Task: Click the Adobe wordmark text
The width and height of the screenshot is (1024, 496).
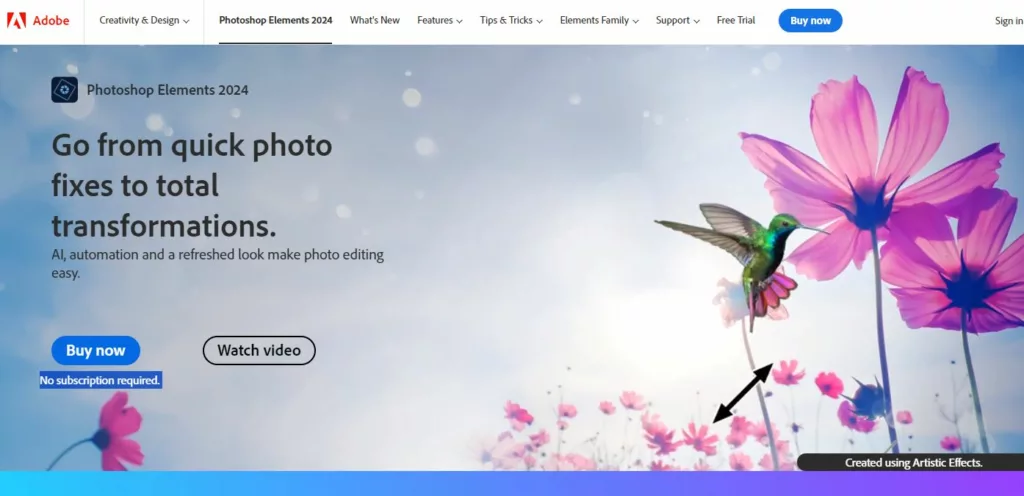Action: coord(51,20)
